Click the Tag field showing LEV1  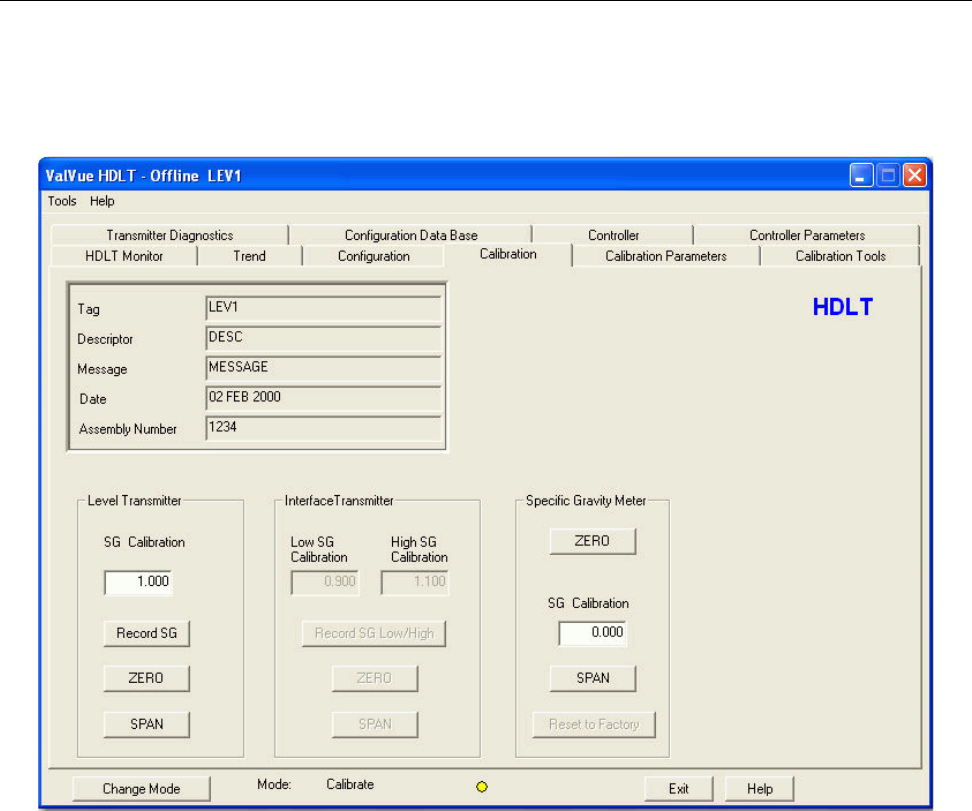(323, 308)
